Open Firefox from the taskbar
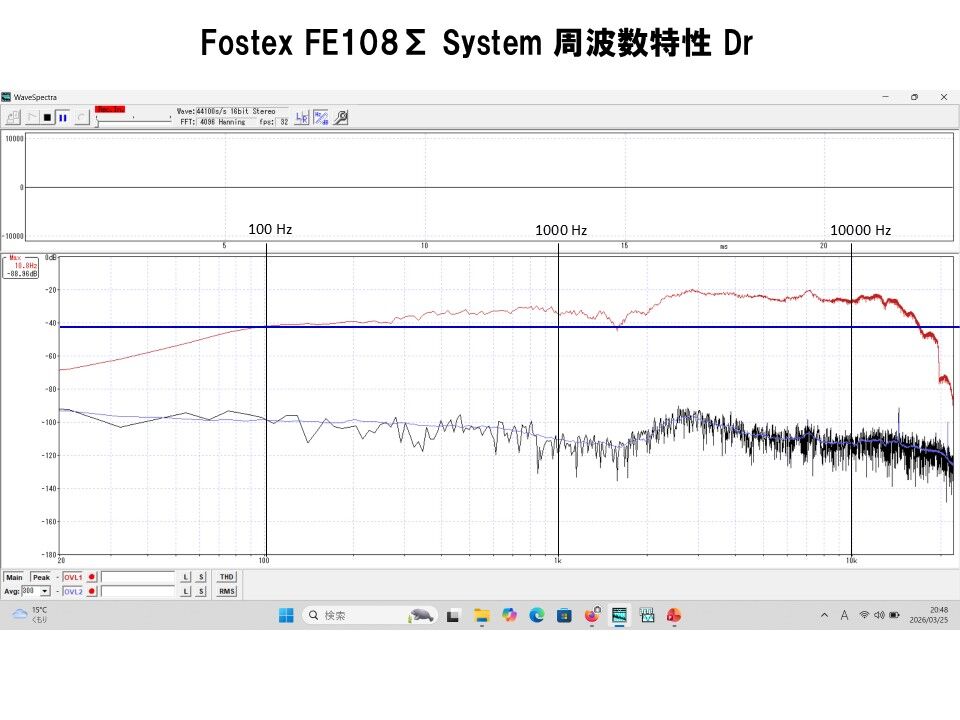Image resolution: width=960 pixels, height=720 pixels. [592, 615]
